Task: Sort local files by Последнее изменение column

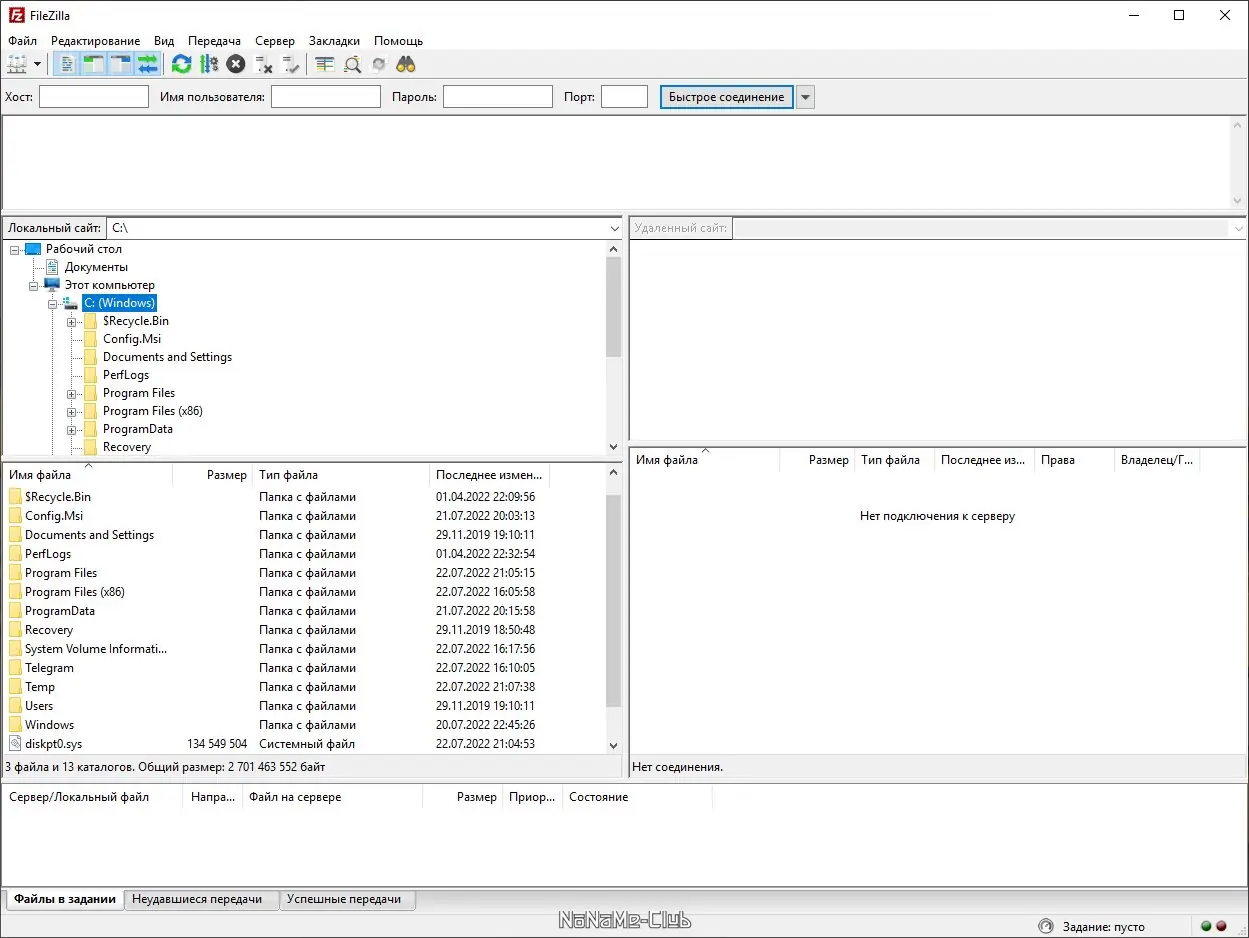Action: click(490, 475)
